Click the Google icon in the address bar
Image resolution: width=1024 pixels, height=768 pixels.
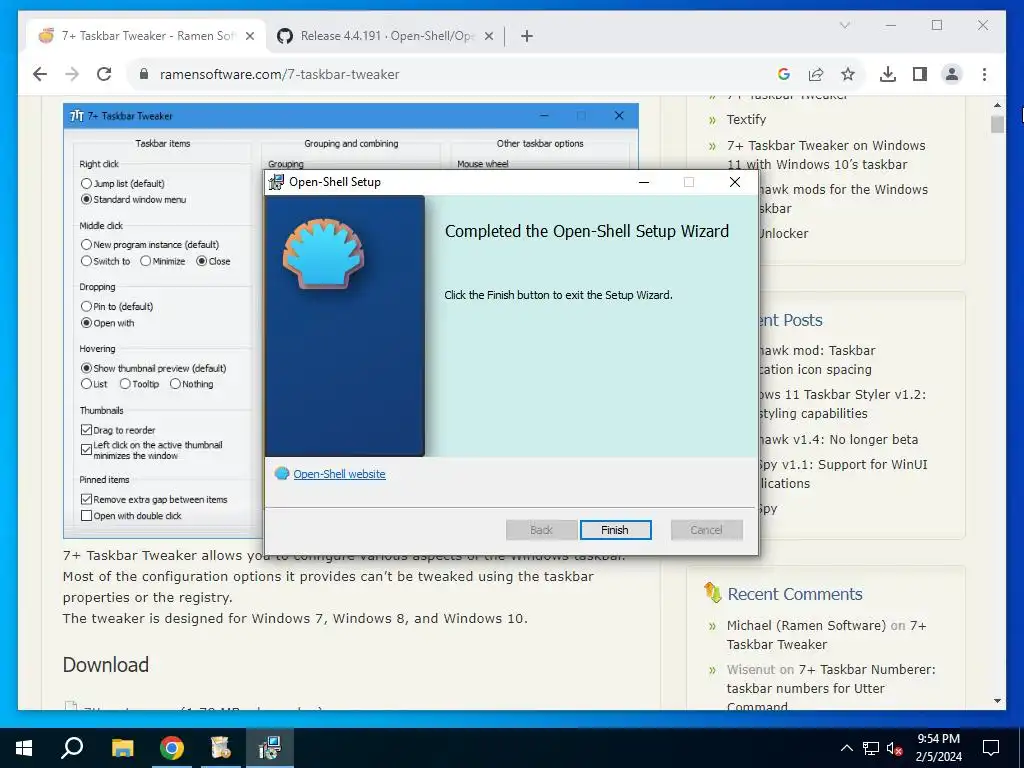tap(784, 74)
